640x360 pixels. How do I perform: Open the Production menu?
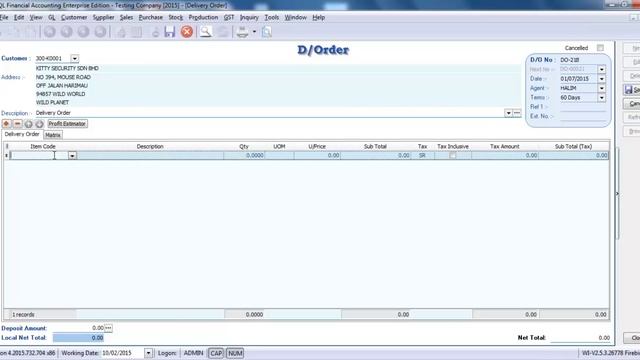[203, 18]
